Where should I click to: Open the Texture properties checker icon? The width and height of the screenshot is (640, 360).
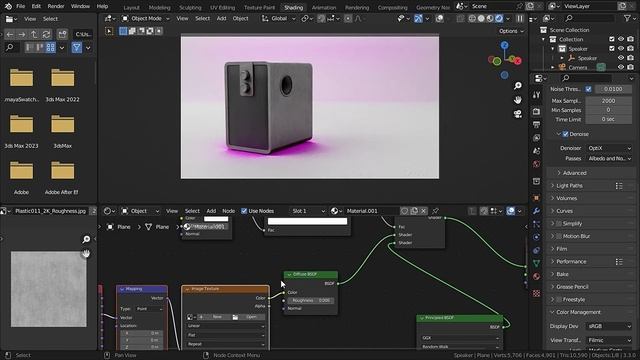click(x=536, y=293)
